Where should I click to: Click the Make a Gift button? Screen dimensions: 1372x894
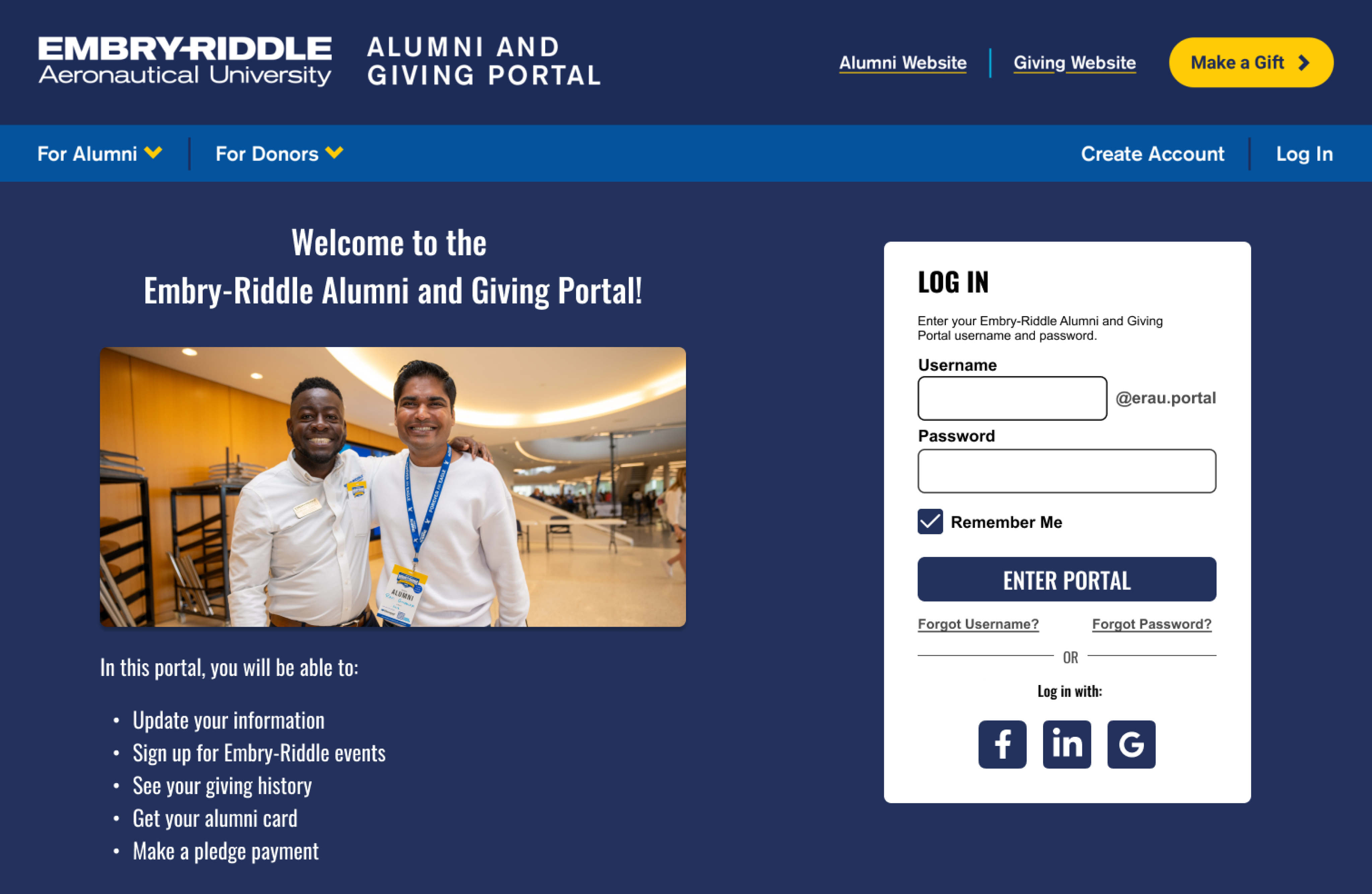(1251, 62)
